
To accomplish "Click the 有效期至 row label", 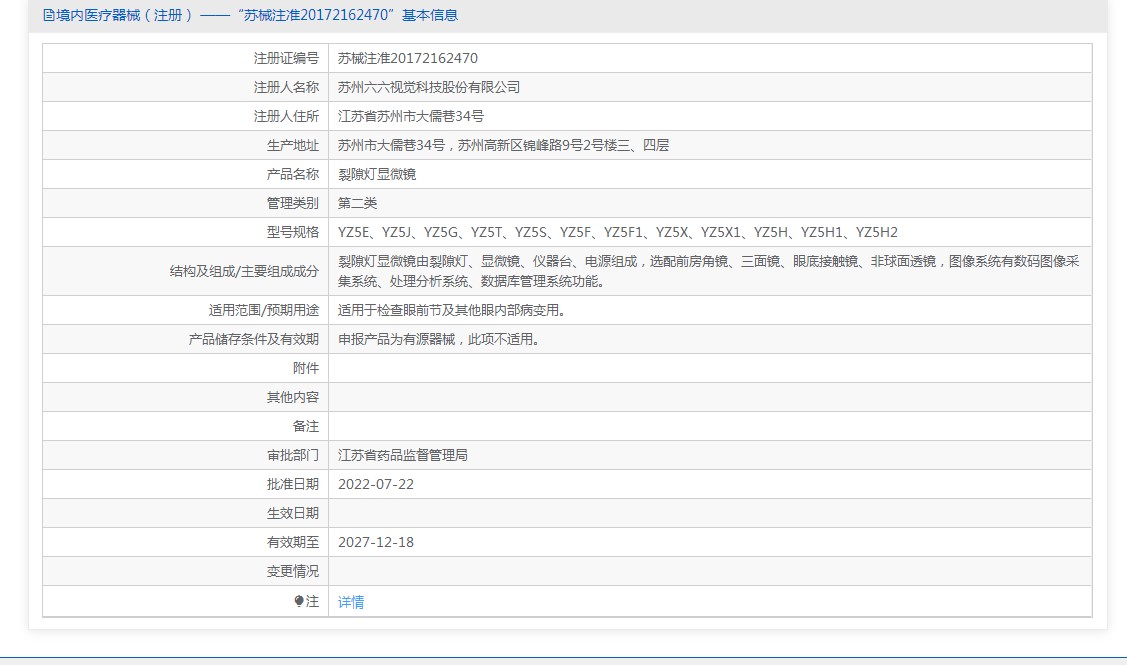I will click(x=293, y=542).
